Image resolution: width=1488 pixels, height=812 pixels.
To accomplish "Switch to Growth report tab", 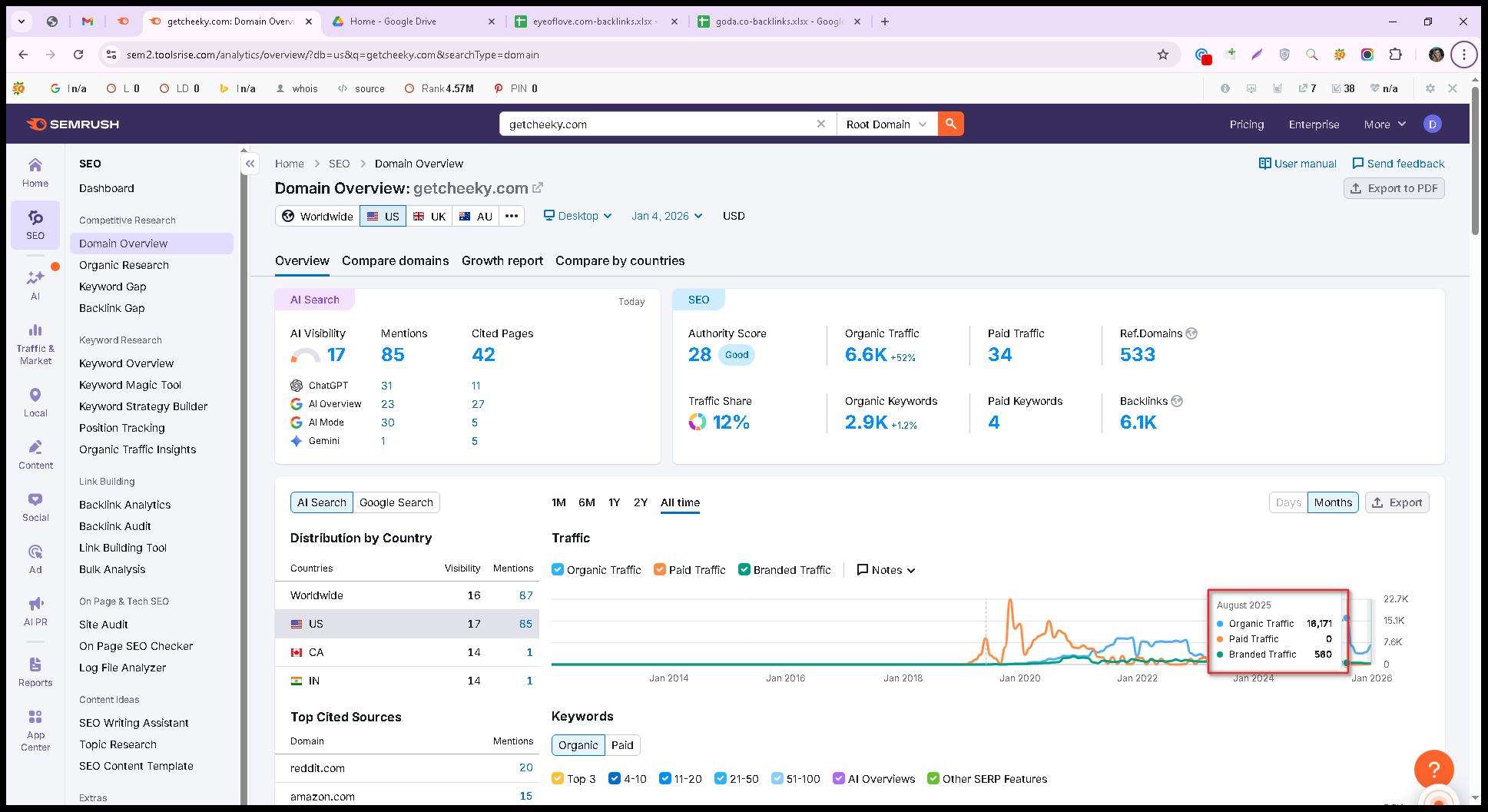I will pyautogui.click(x=502, y=260).
